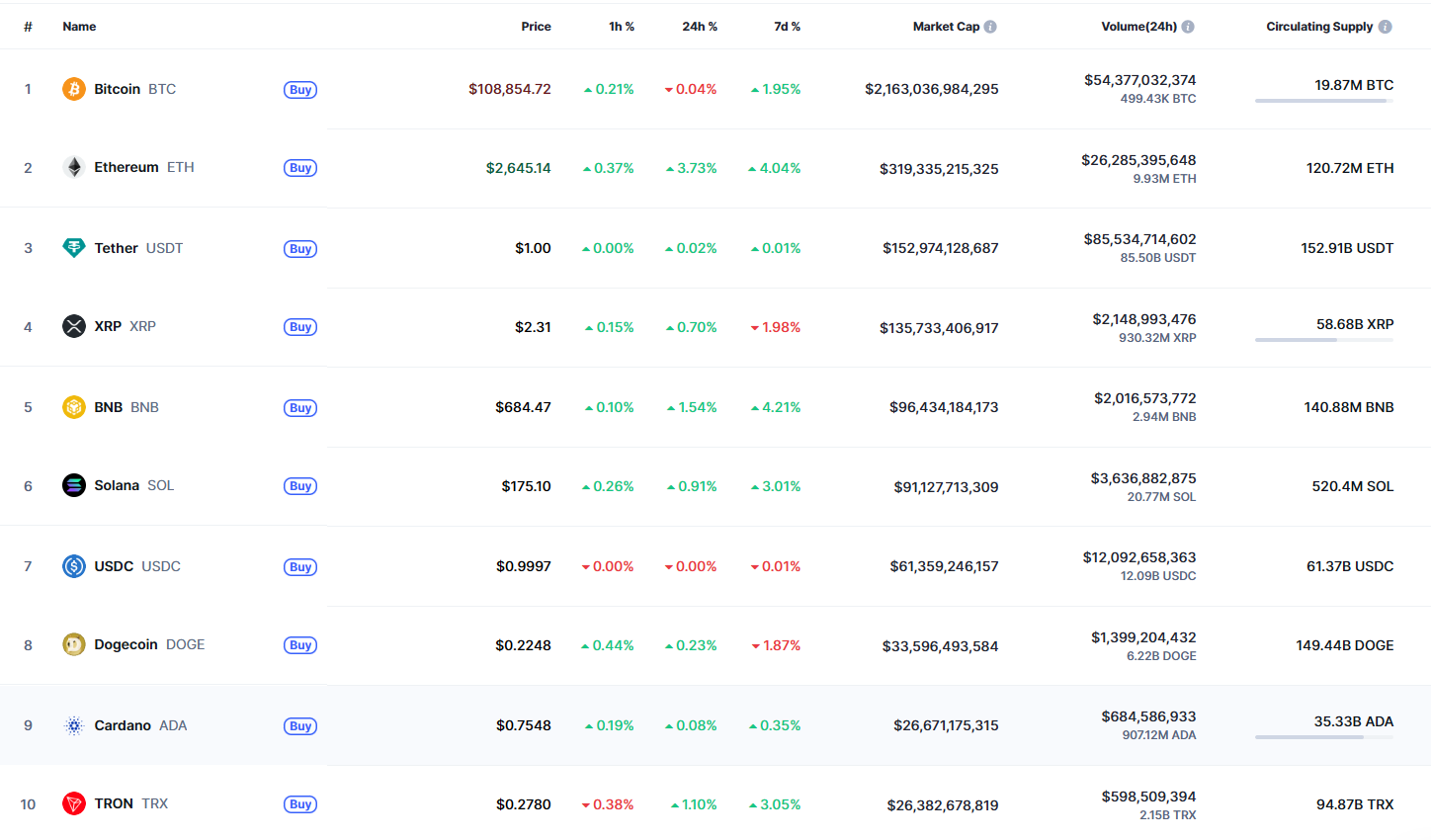Click the Dogecoin logo icon
Screen dimensions: 1431x840
[x=74, y=644]
